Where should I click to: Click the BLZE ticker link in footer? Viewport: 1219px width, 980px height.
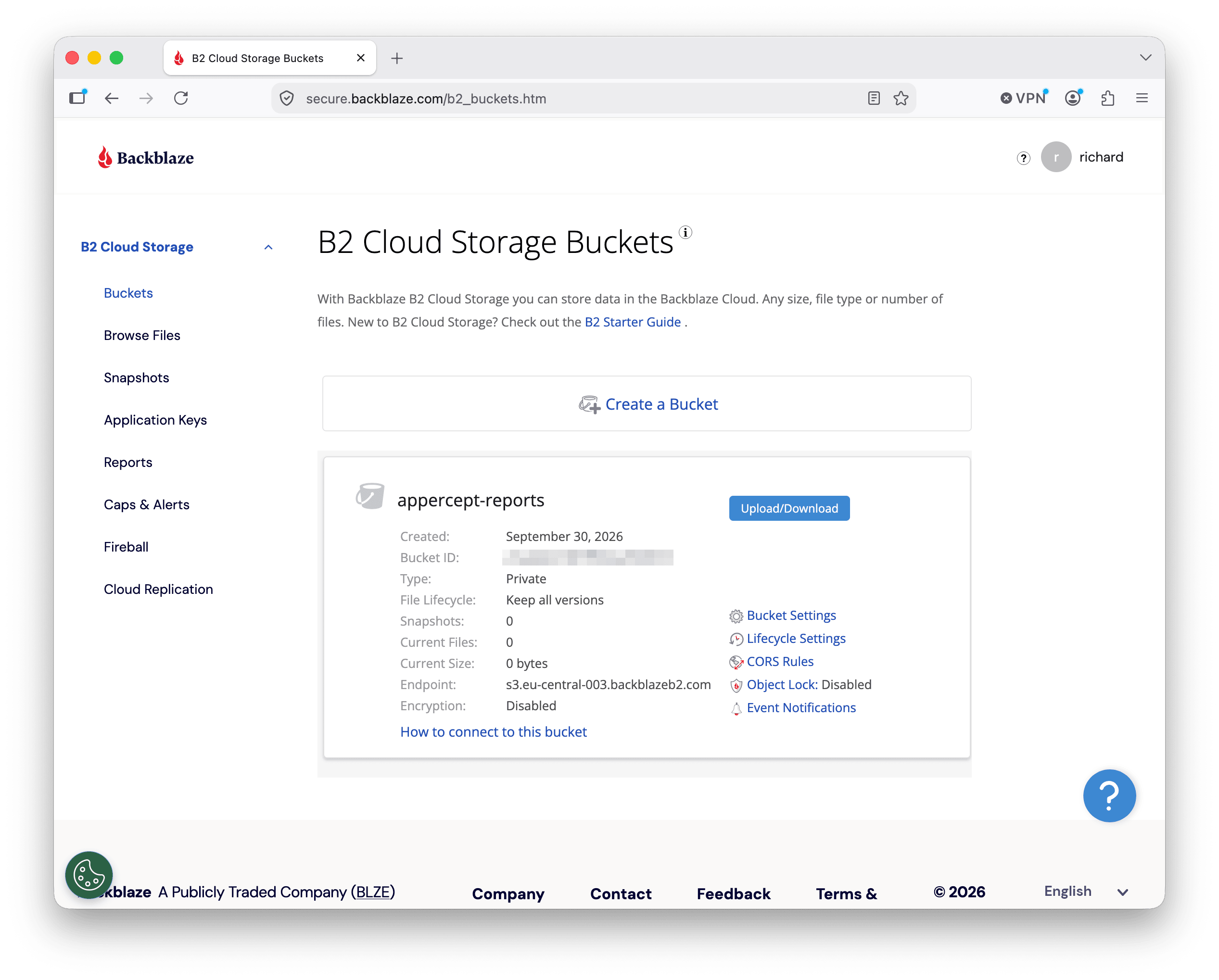[373, 892]
